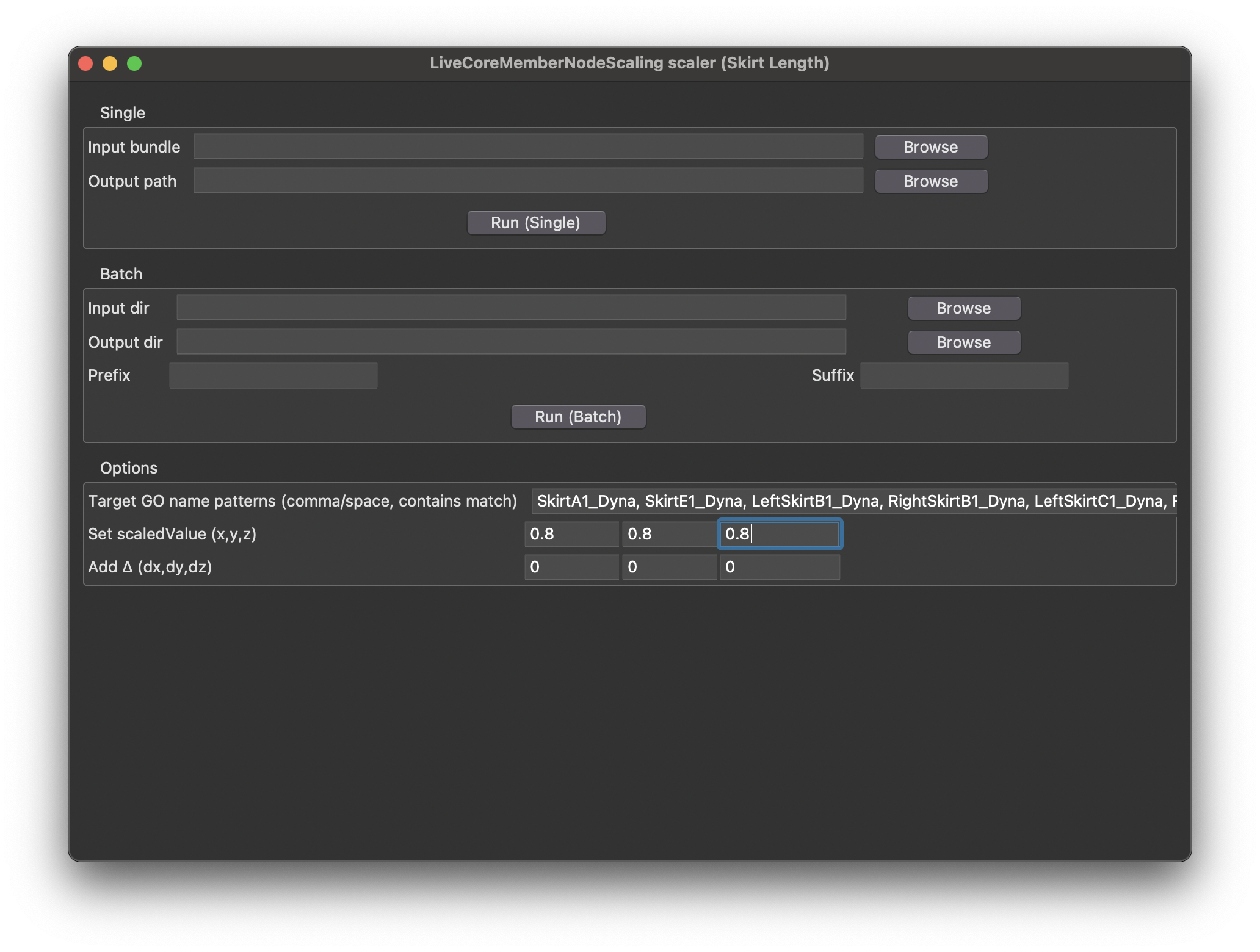Viewport: 1260px width, 952px height.
Task: Select the dx delta field
Action: click(x=571, y=567)
